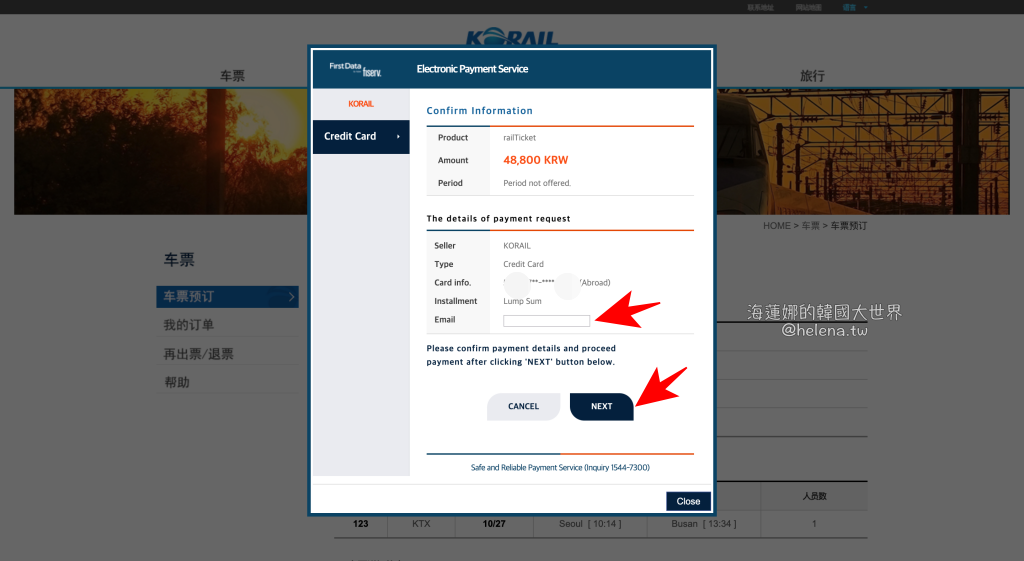Image resolution: width=1024 pixels, height=561 pixels.
Task: Click the KORAIL logo in page header
Action: [x=511, y=38]
